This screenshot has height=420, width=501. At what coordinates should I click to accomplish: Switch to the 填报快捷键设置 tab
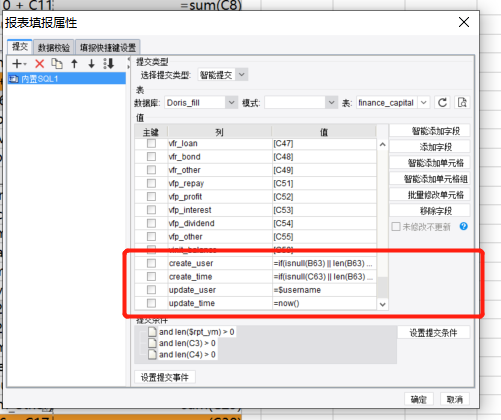(x=108, y=47)
